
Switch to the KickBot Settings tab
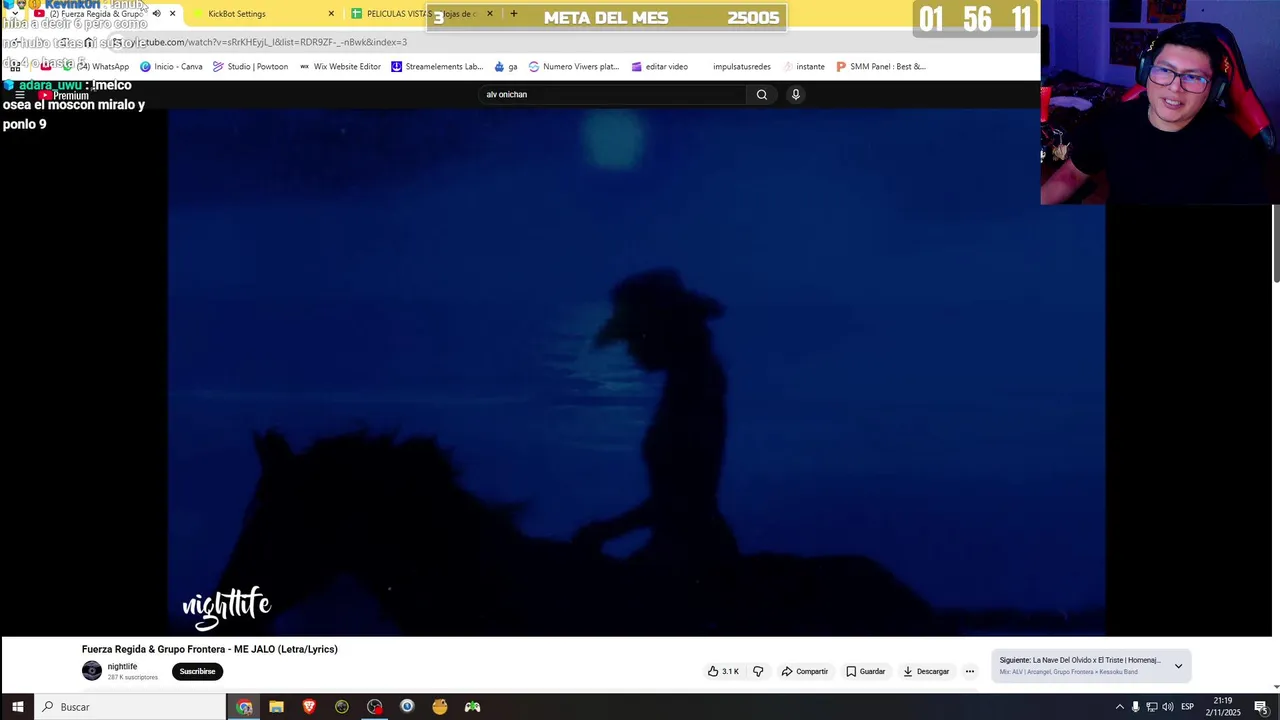(237, 14)
